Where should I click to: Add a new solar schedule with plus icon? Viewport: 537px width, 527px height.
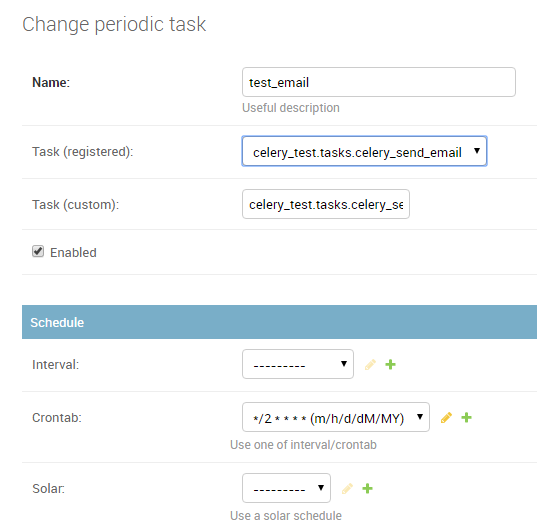[x=367, y=489]
